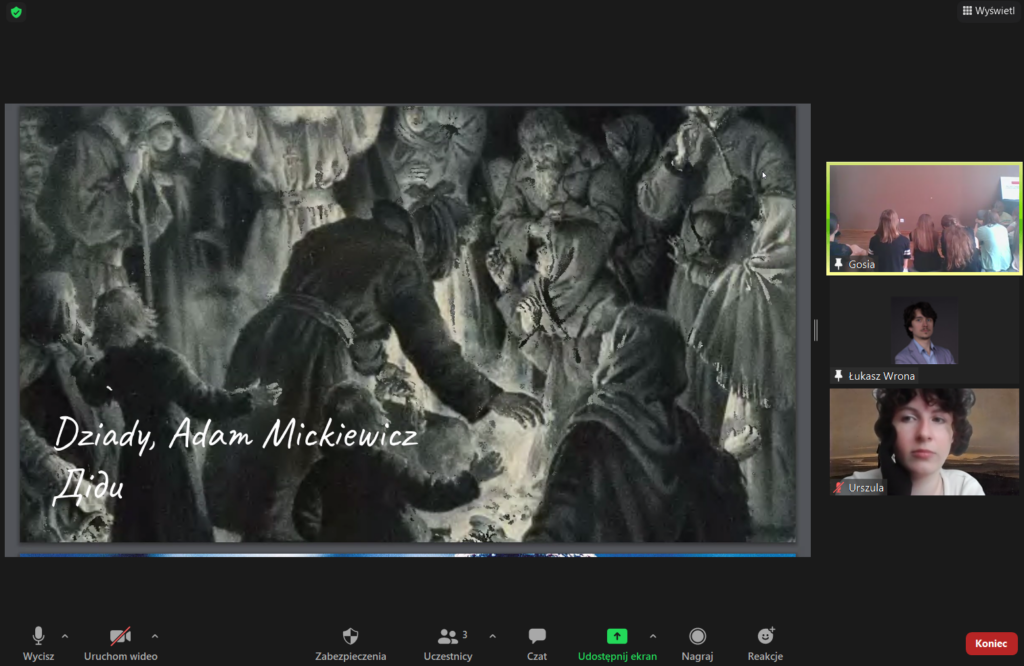Click the shared Dziady slide
The width and height of the screenshot is (1024, 666).
coord(407,324)
